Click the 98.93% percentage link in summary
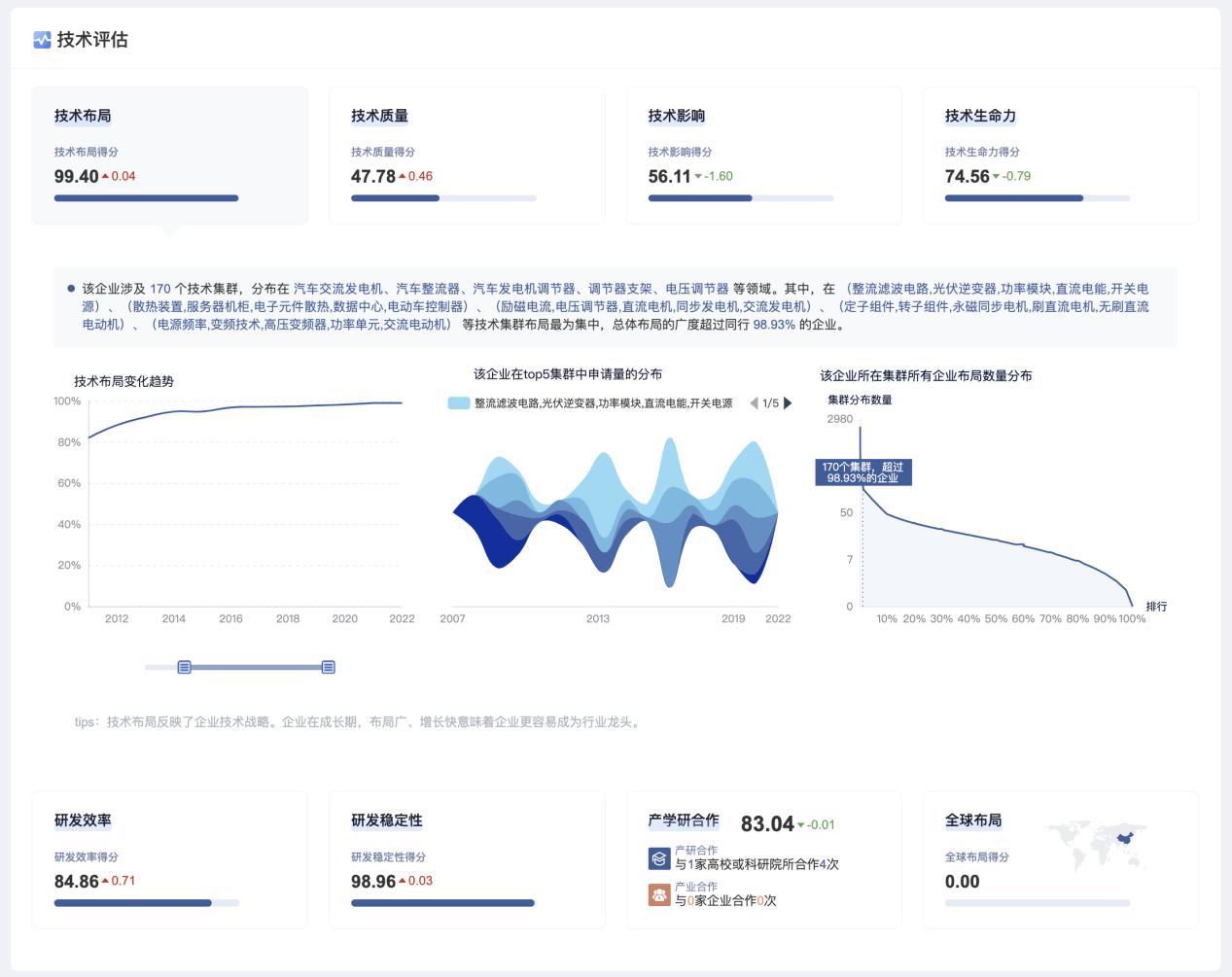 click(774, 325)
